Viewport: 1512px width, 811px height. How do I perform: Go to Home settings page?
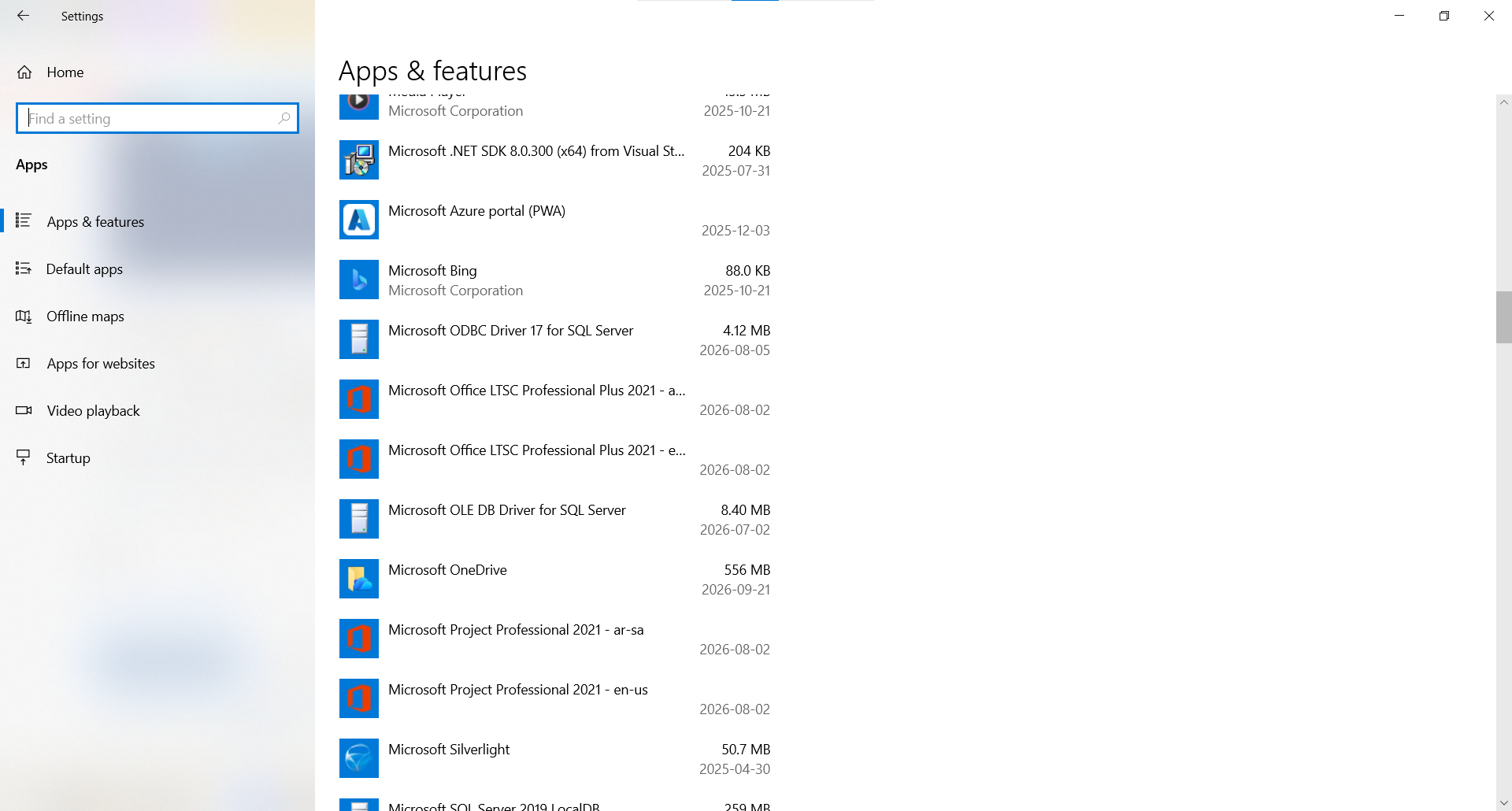[157, 72]
